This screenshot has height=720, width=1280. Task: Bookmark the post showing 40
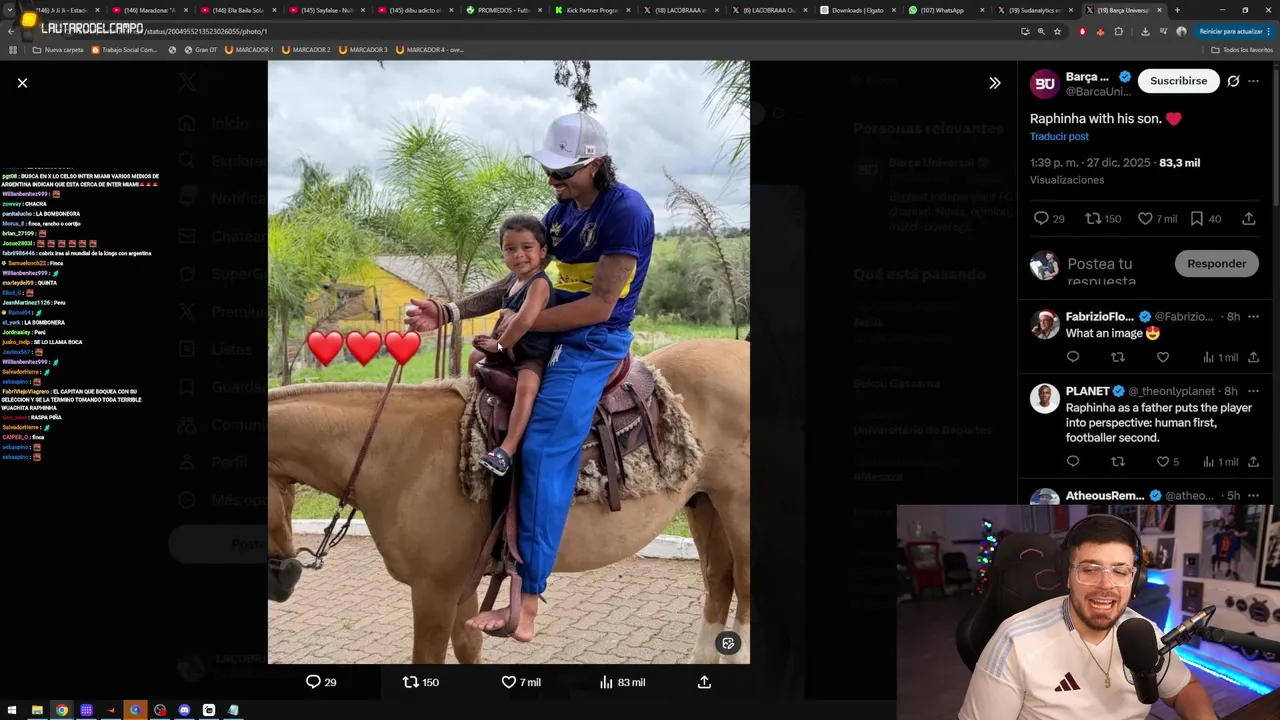tap(1197, 219)
